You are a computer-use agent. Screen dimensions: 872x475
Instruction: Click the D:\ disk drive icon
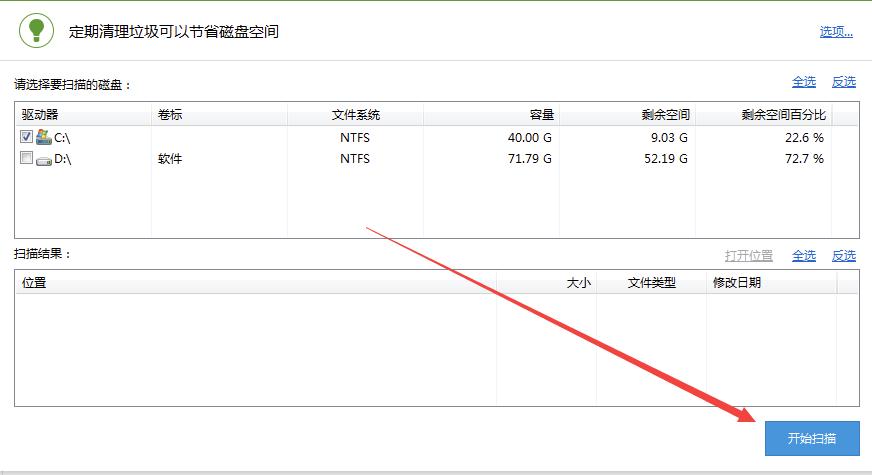(x=43, y=161)
